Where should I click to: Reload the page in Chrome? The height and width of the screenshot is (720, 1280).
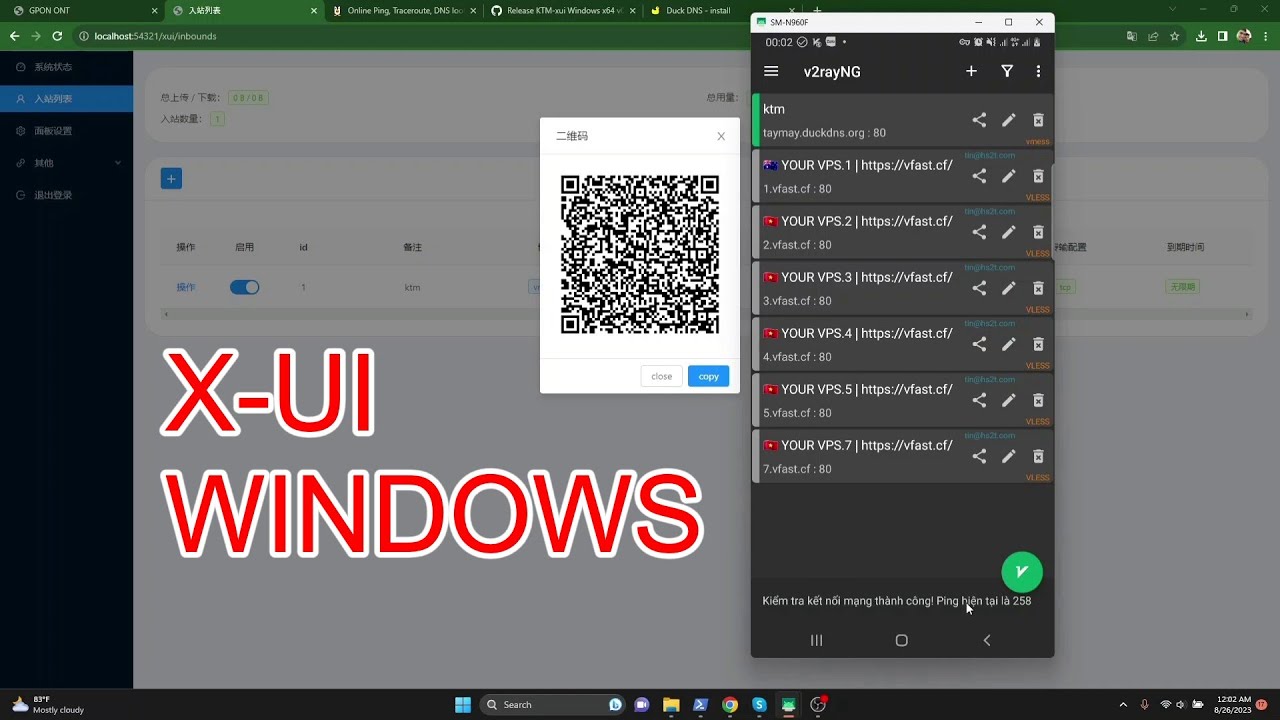tap(57, 36)
